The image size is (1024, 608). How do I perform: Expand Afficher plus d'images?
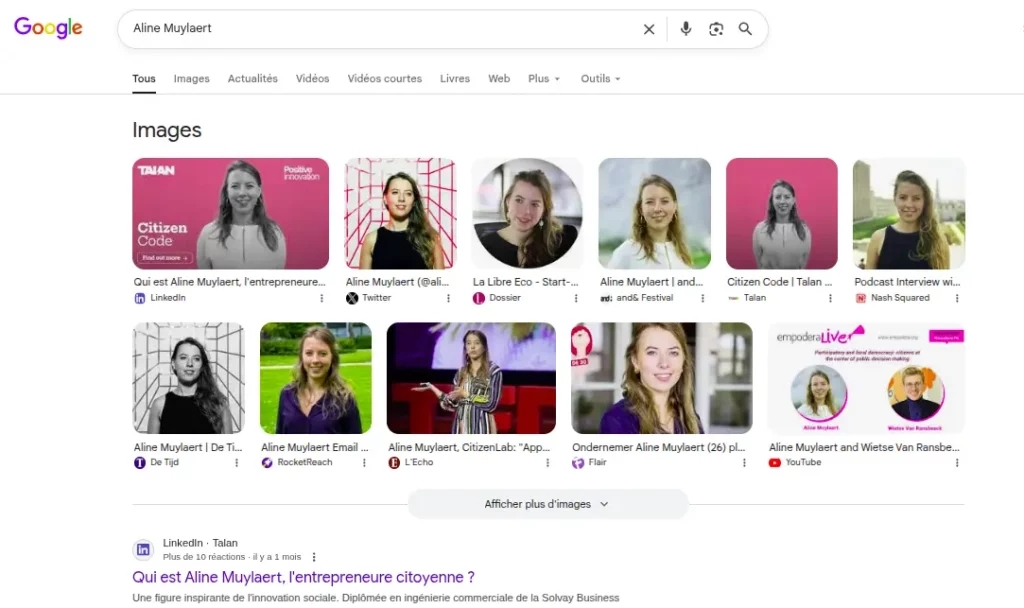click(547, 504)
